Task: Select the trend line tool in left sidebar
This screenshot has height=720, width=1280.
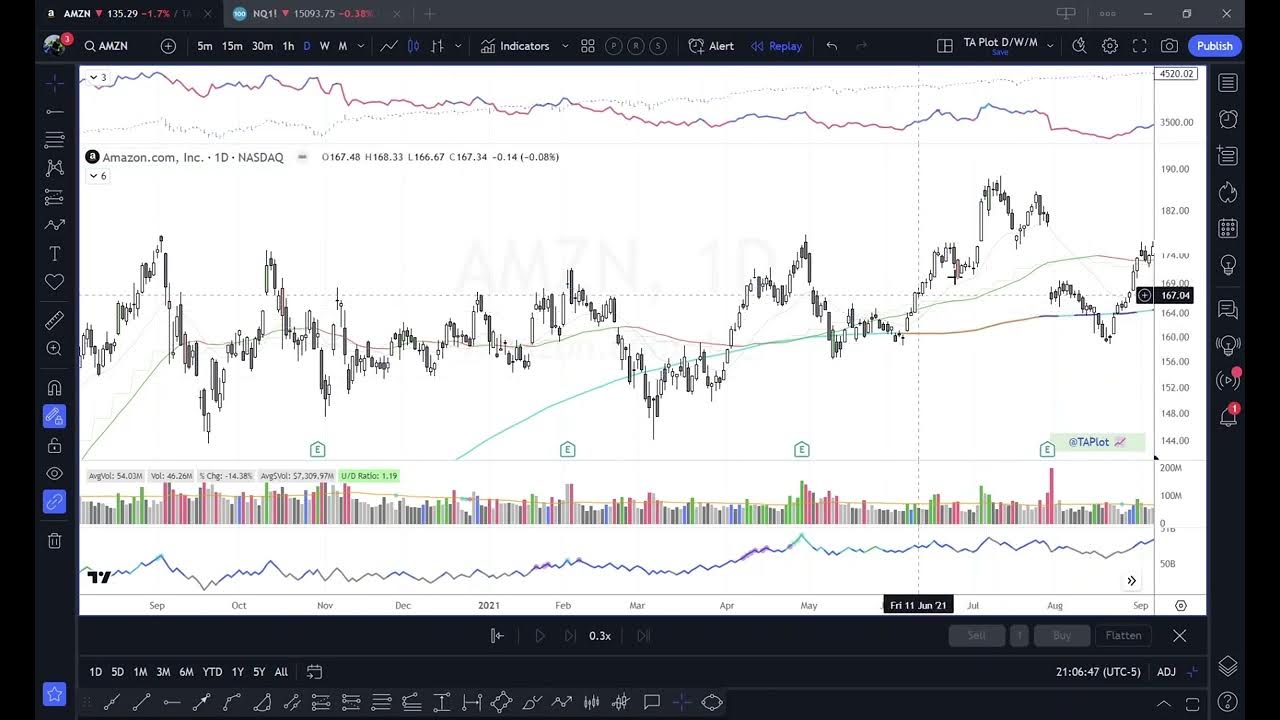Action: pos(55,111)
